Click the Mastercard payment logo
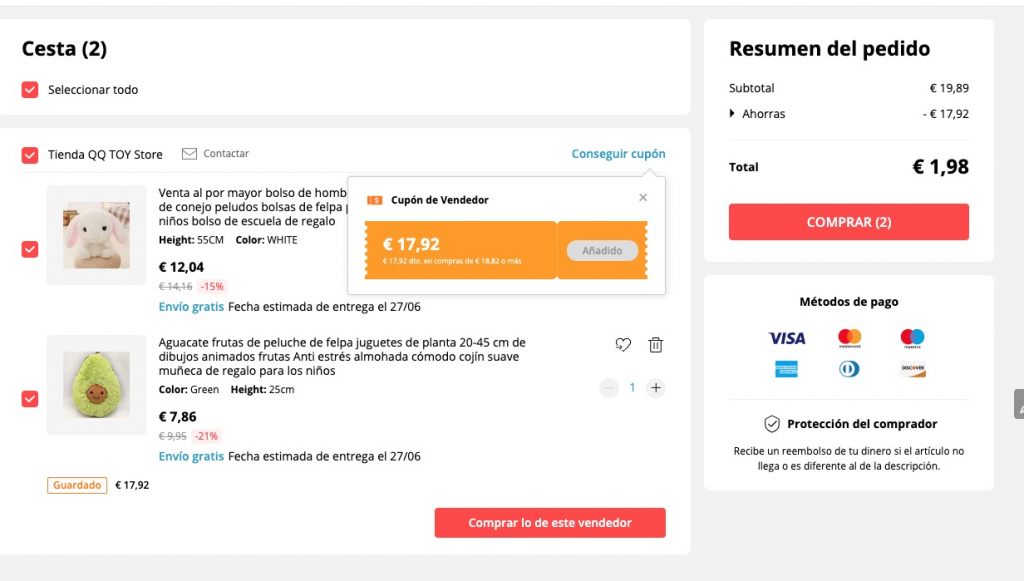 (x=850, y=338)
